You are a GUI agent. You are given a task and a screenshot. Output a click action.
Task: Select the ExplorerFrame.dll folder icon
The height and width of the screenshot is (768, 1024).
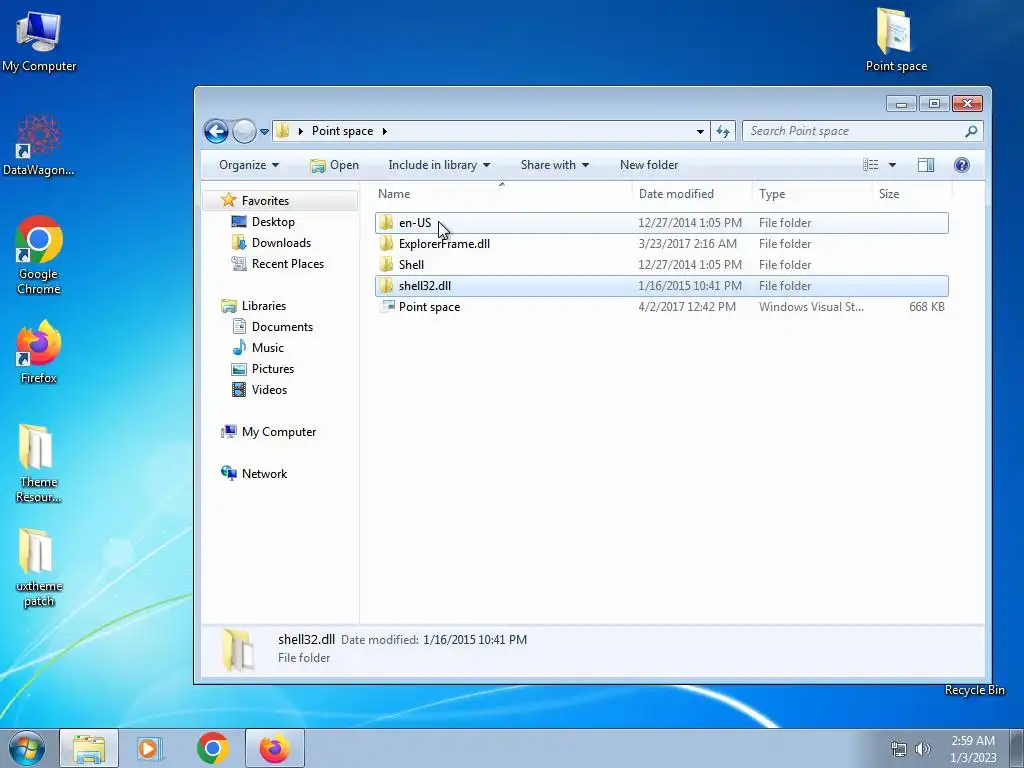point(386,244)
